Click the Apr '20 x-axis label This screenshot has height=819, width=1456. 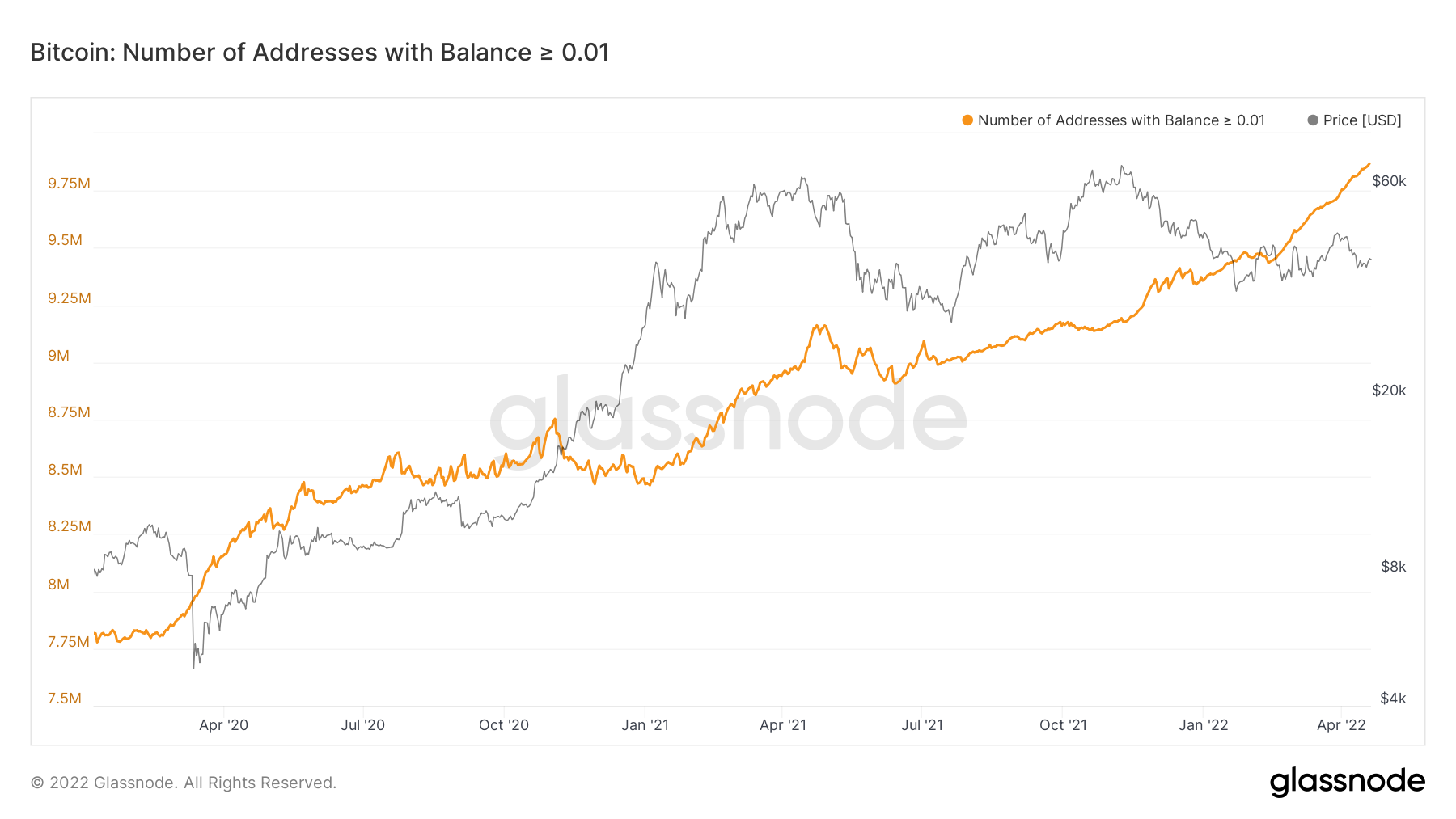point(223,725)
